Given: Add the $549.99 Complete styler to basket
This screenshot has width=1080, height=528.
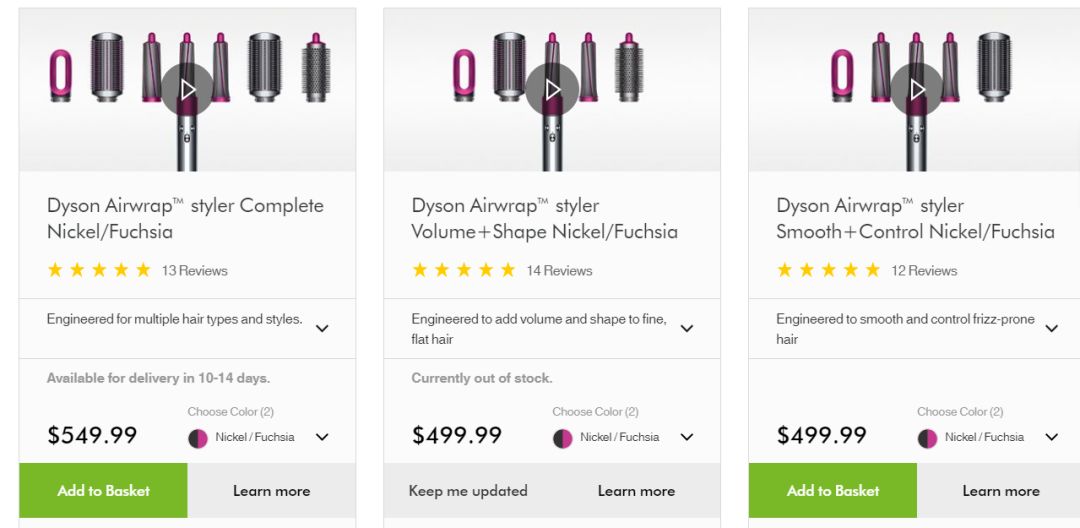Looking at the screenshot, I should [103, 491].
